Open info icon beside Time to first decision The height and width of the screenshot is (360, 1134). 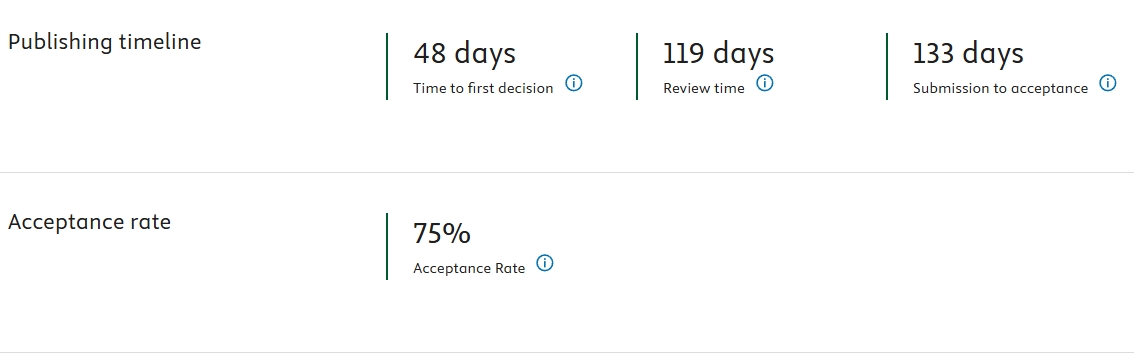coord(574,83)
